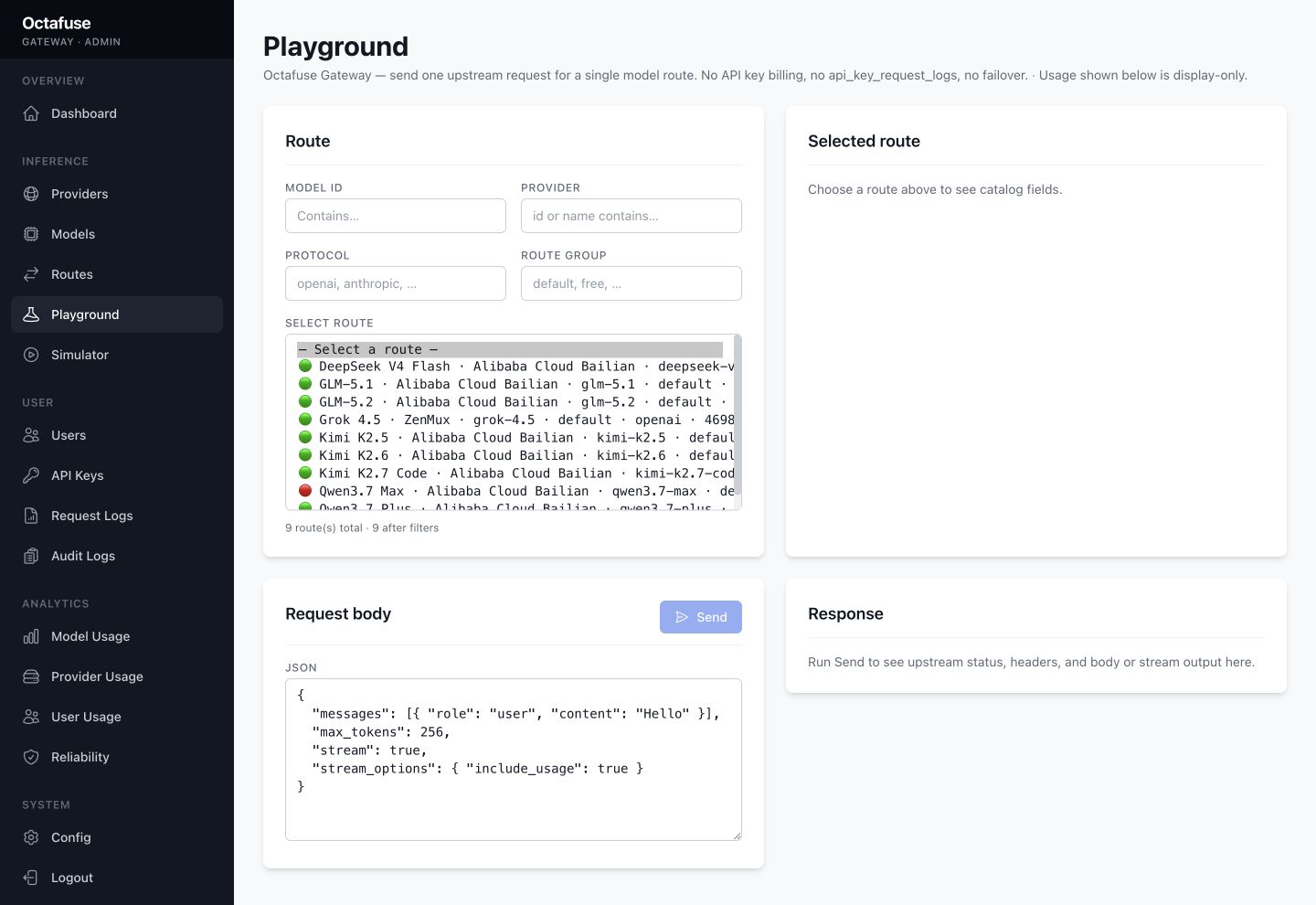Open the Reliability page
Viewport: 1316px width, 905px height.
click(x=117, y=757)
